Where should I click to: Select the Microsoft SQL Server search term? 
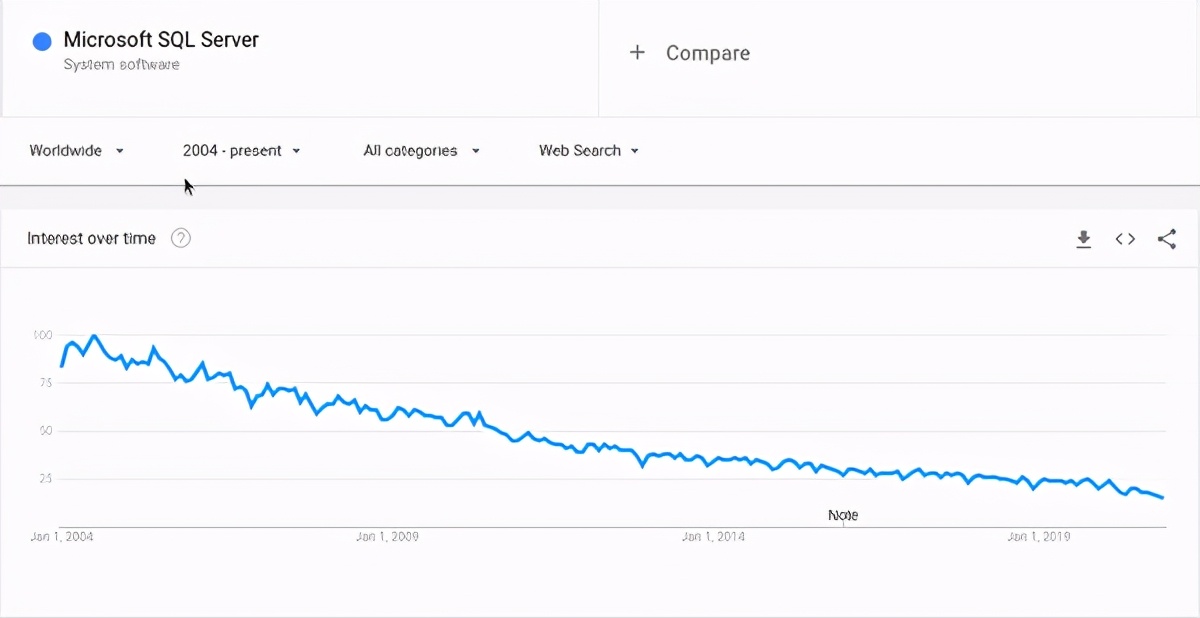point(161,40)
